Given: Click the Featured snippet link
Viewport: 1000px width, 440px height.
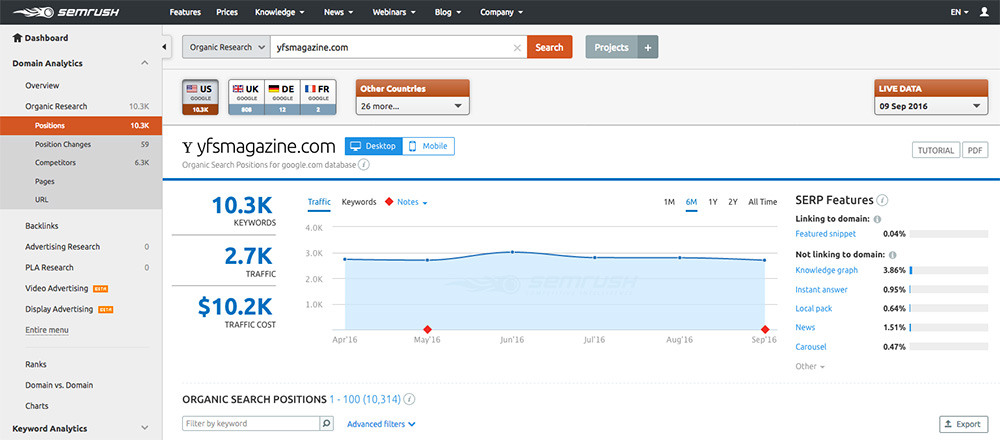Looking at the screenshot, I should coord(825,234).
